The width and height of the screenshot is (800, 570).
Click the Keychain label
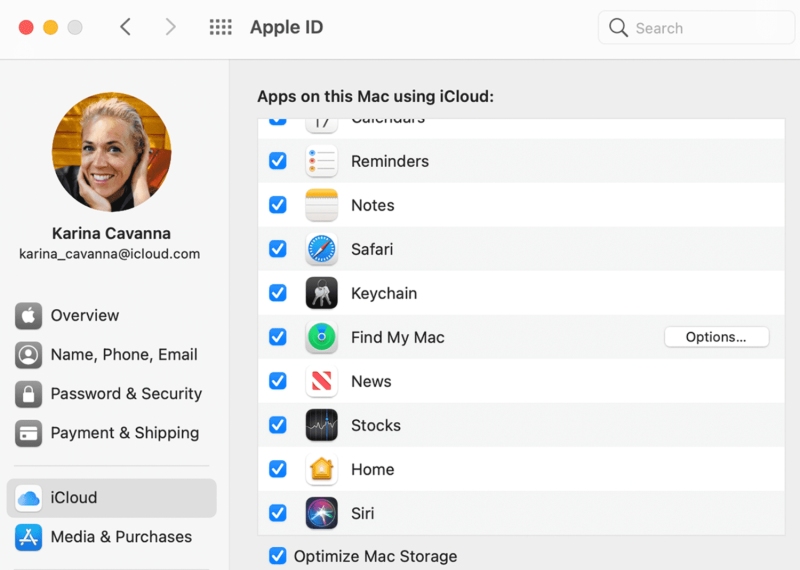coord(384,293)
